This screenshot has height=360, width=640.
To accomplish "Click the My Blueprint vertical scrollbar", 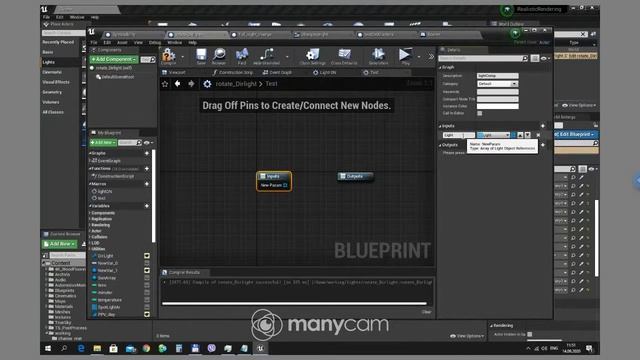I will (x=153, y=196).
